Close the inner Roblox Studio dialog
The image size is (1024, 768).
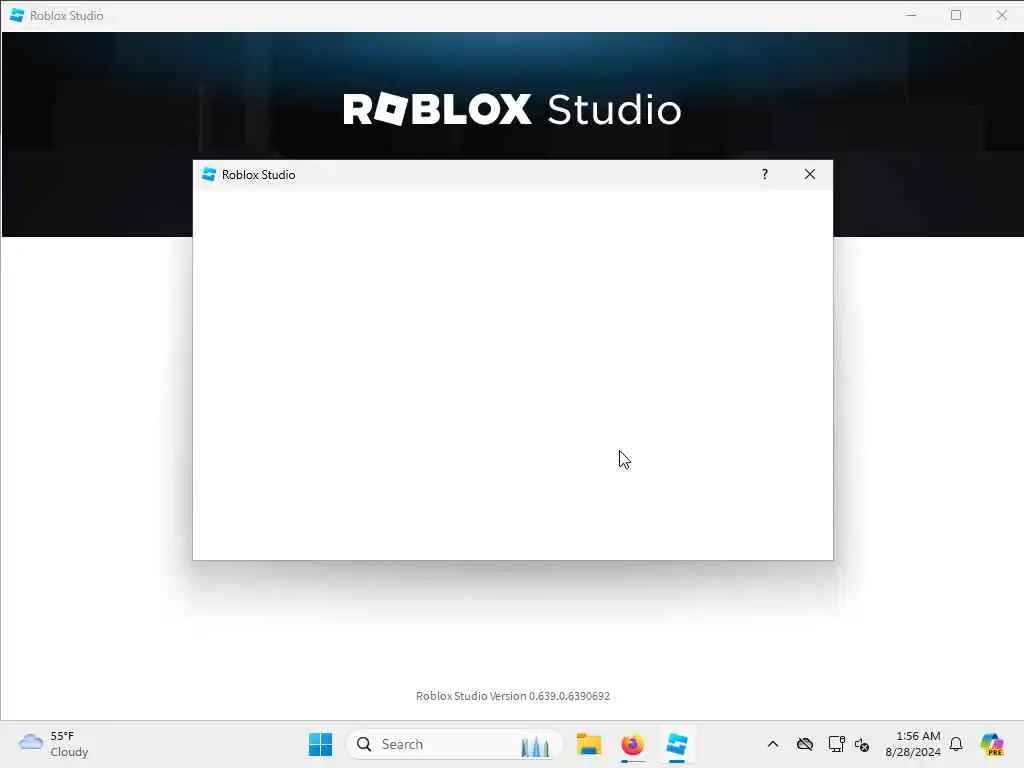coord(810,174)
